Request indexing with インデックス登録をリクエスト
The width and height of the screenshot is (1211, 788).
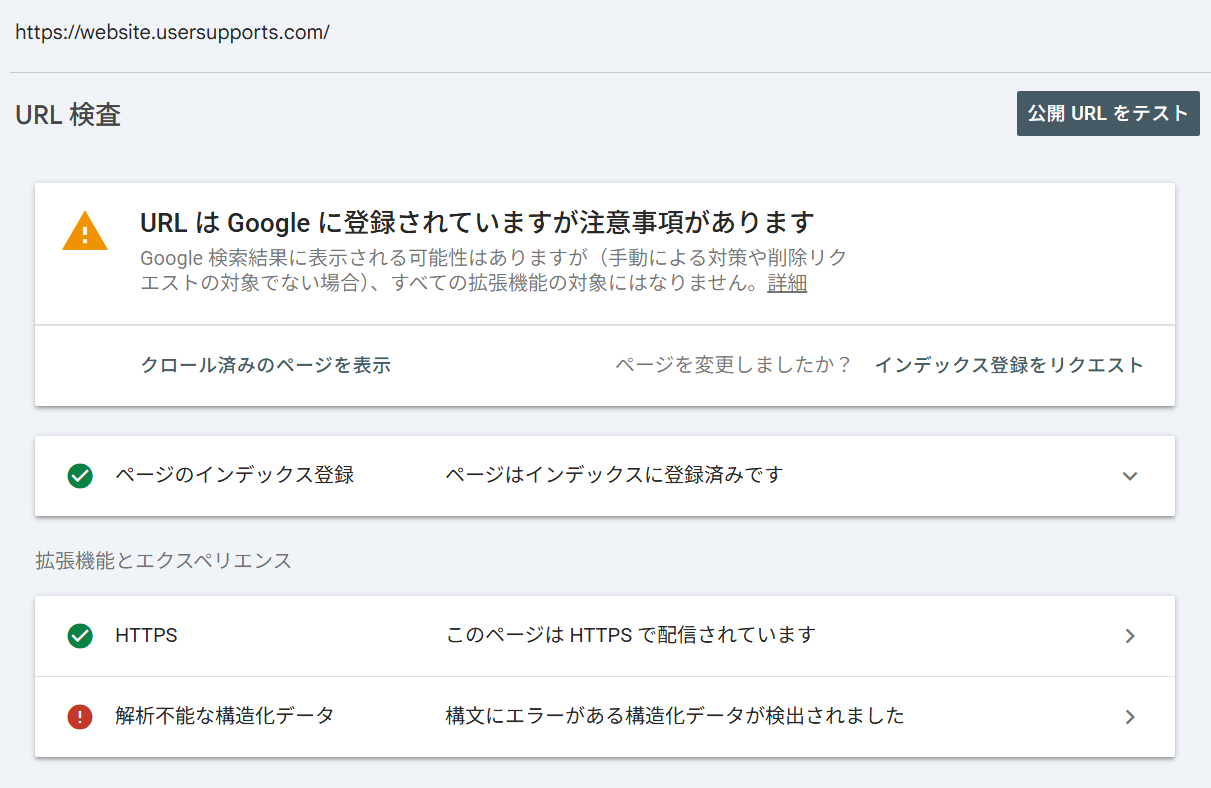1009,365
